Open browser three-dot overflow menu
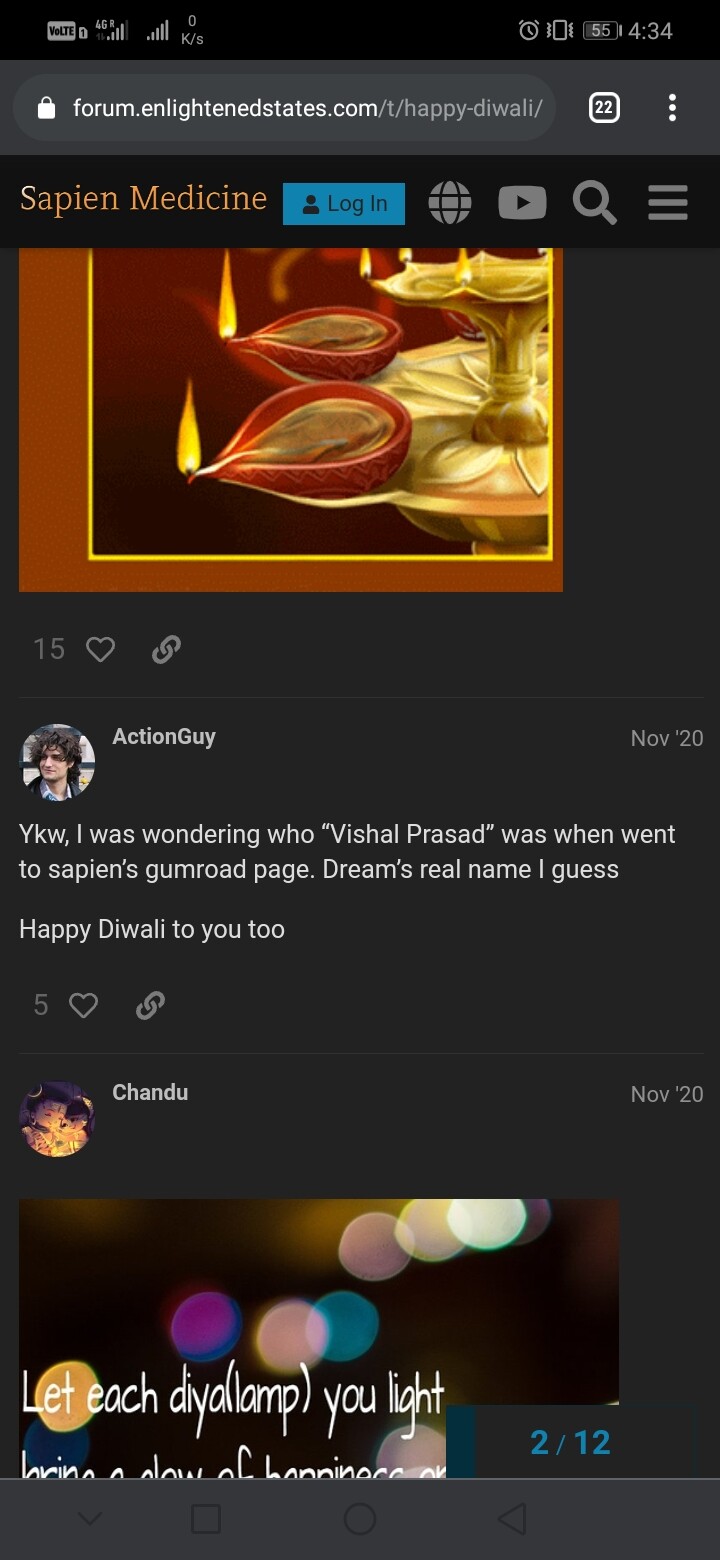The width and height of the screenshot is (720, 1560). coord(672,107)
